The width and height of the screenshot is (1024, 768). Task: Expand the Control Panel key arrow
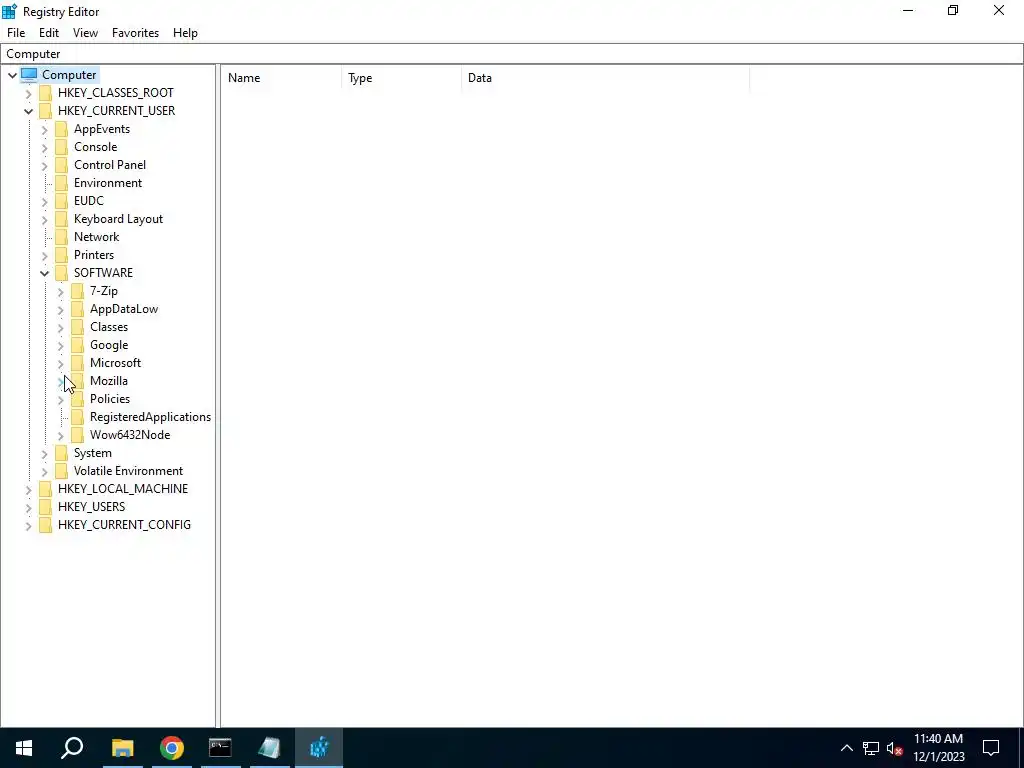pos(44,165)
